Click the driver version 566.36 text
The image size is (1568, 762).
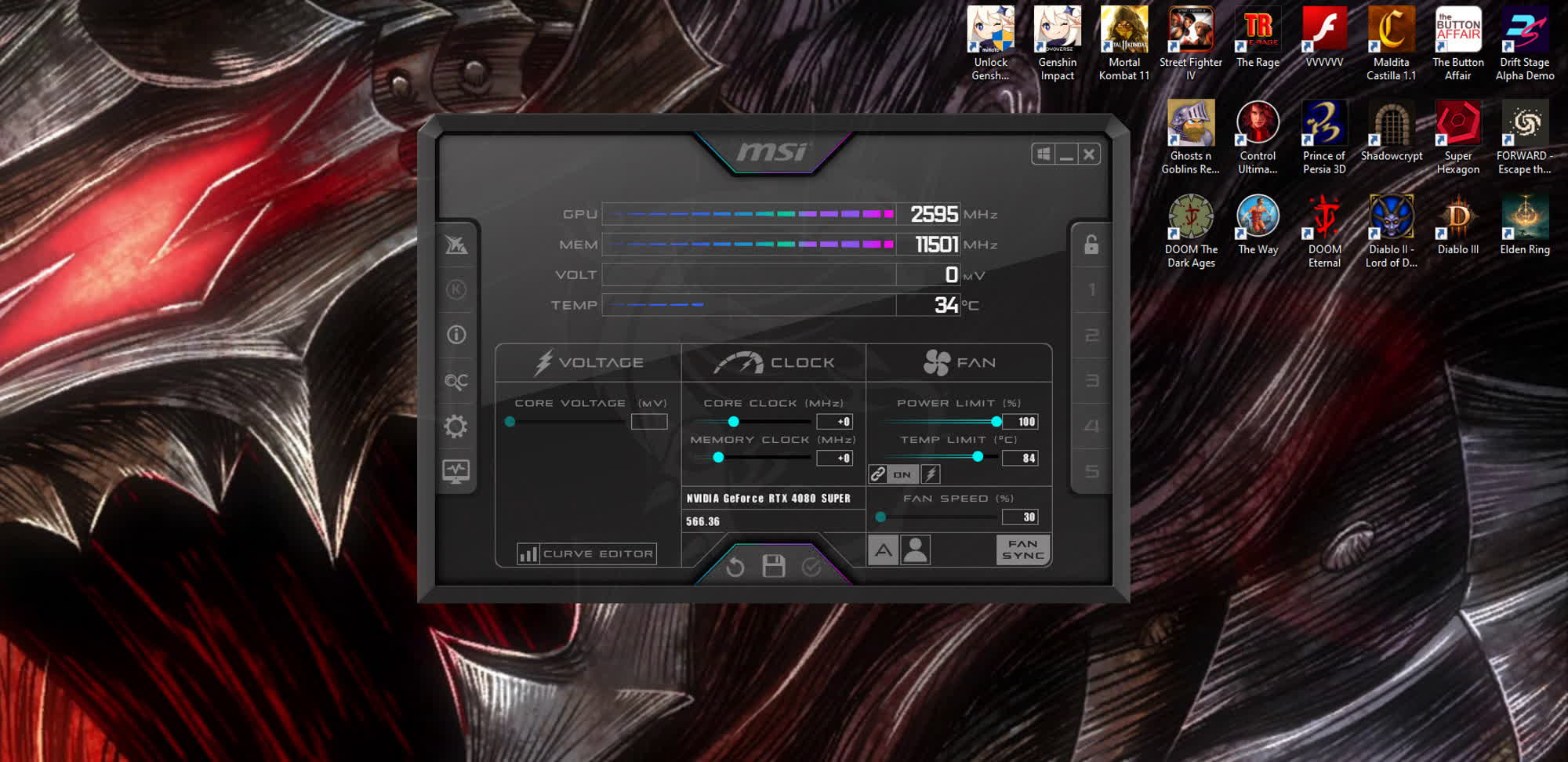click(x=702, y=521)
